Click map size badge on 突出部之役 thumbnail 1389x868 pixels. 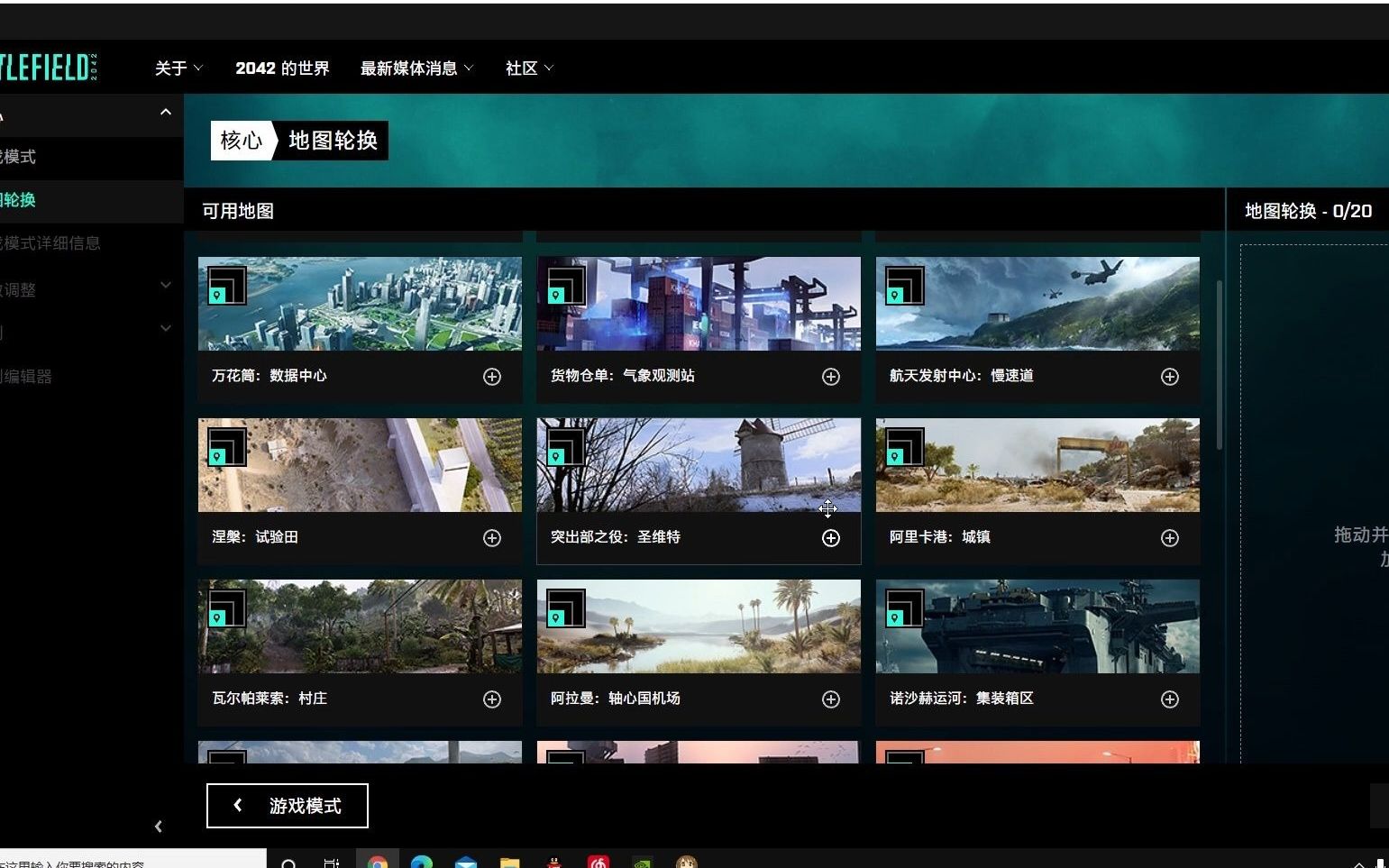[x=566, y=447]
